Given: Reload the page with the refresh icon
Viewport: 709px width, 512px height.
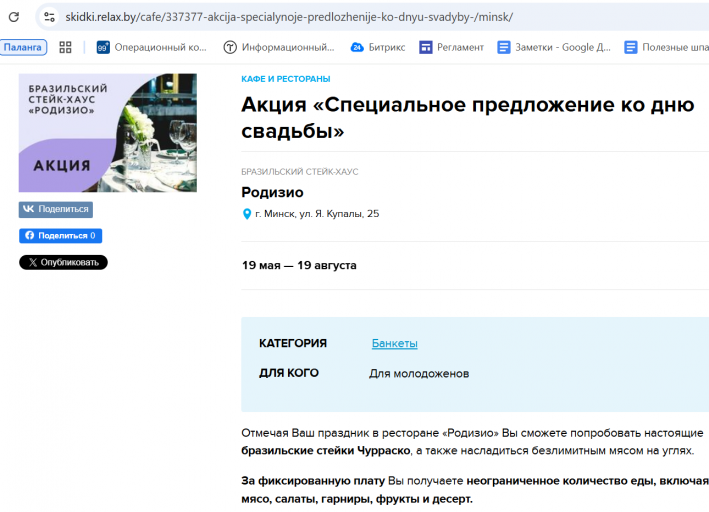Looking at the screenshot, I should point(14,17).
